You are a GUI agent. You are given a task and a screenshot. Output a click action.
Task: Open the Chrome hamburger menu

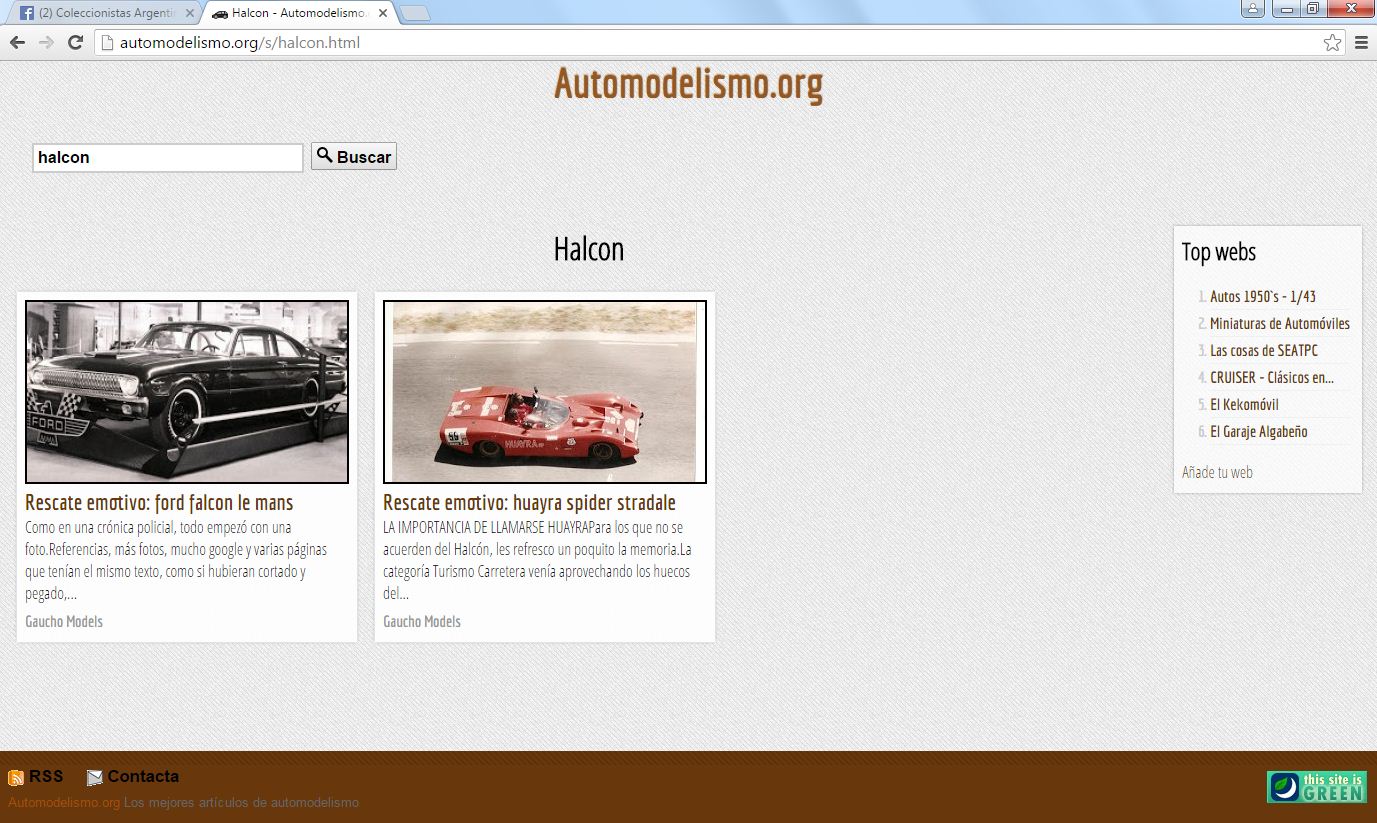click(x=1361, y=42)
